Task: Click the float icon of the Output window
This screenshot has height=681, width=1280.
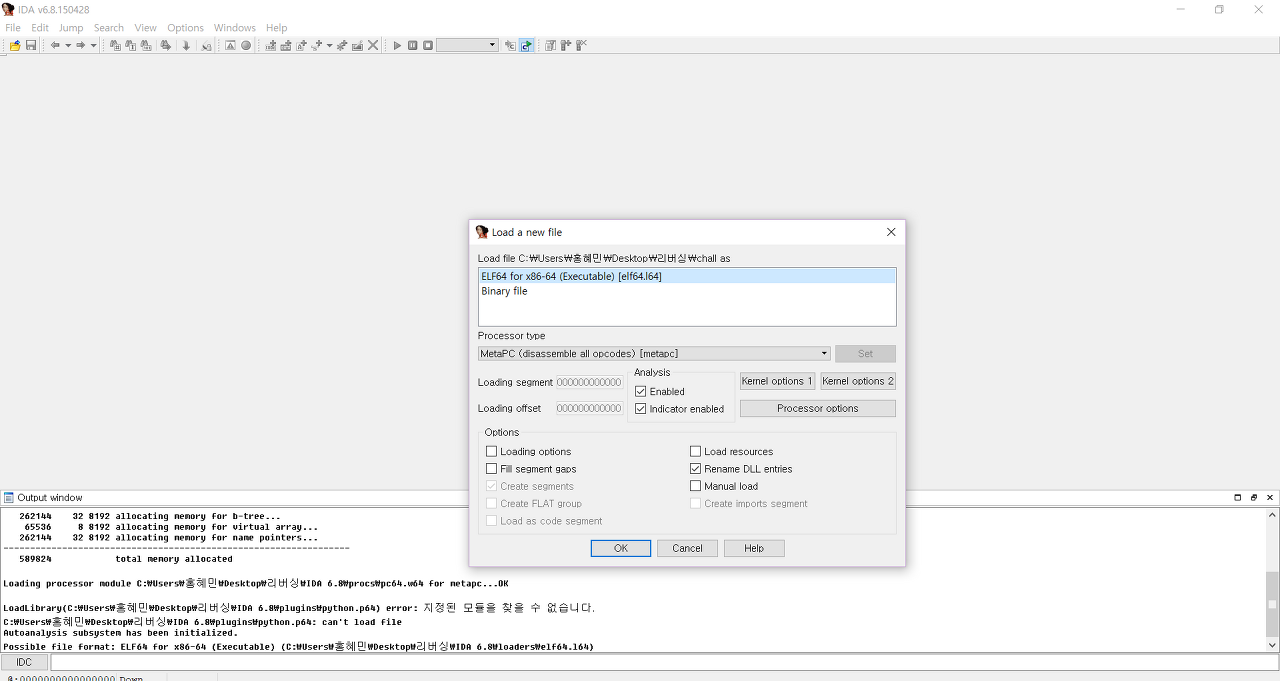Action: point(1254,497)
